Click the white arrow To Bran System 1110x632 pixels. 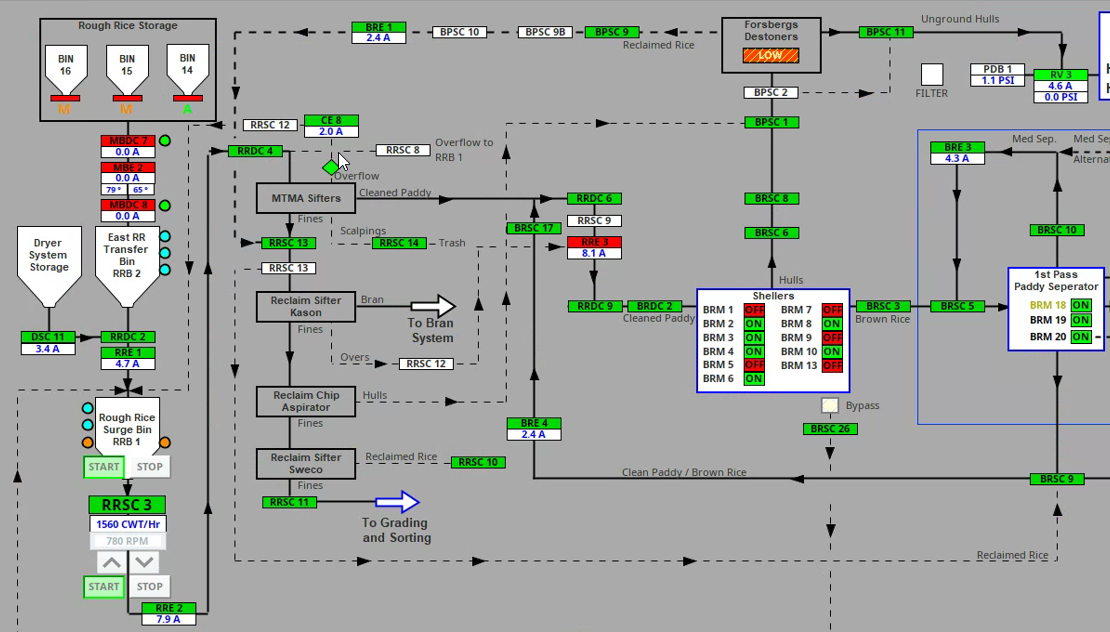coord(433,306)
